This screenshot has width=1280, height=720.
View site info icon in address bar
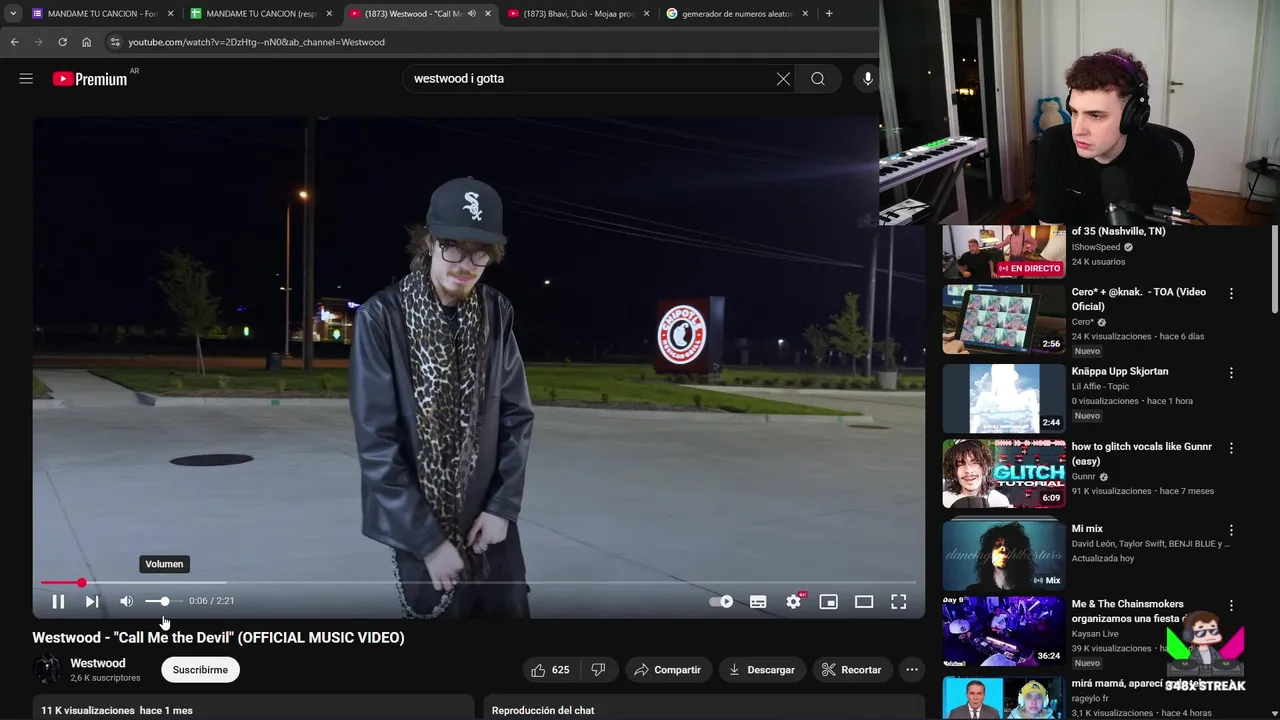click(115, 42)
